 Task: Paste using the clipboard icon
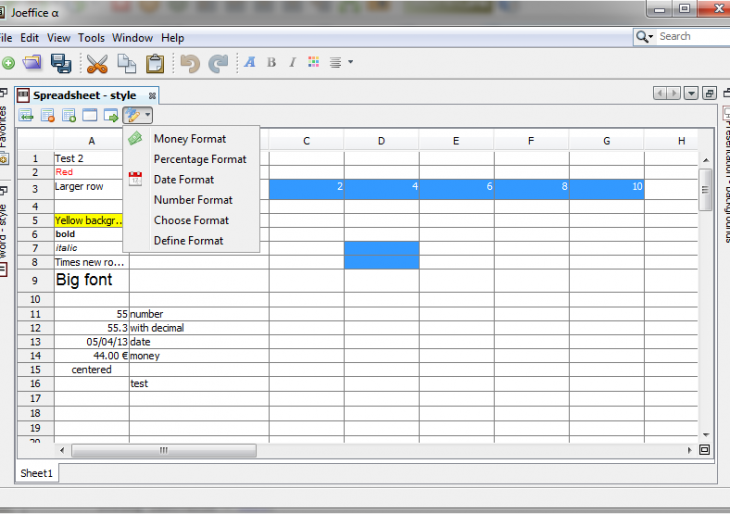[x=155, y=63]
